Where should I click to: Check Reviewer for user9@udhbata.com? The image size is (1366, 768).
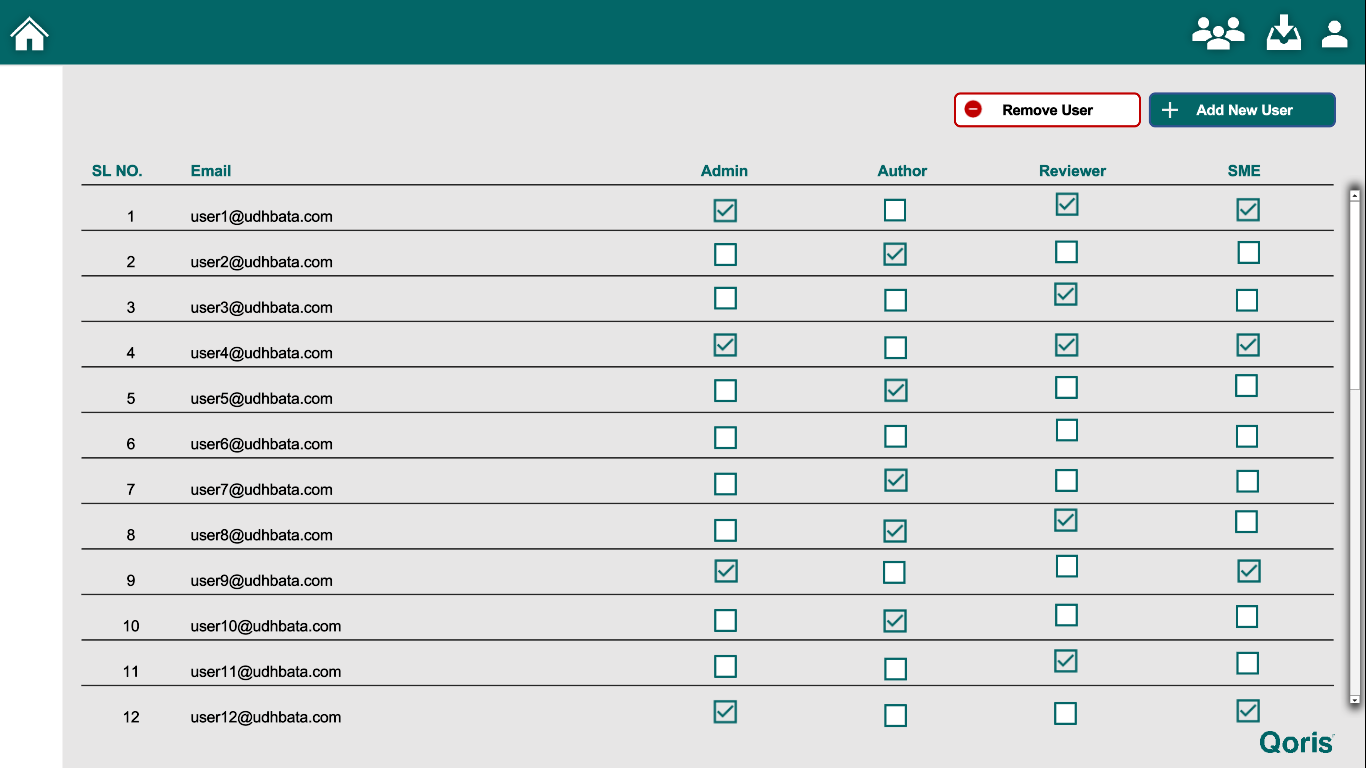pos(1067,566)
